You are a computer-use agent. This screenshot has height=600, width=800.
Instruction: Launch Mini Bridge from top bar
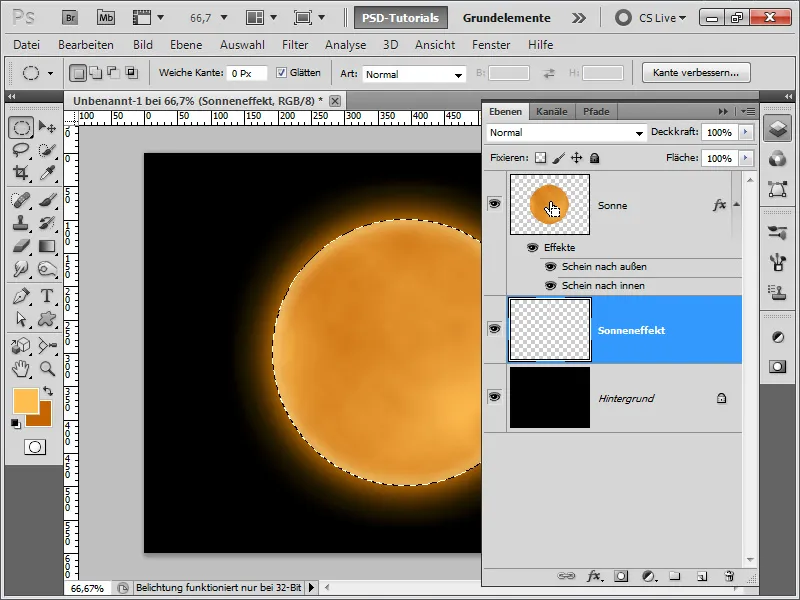[x=106, y=18]
